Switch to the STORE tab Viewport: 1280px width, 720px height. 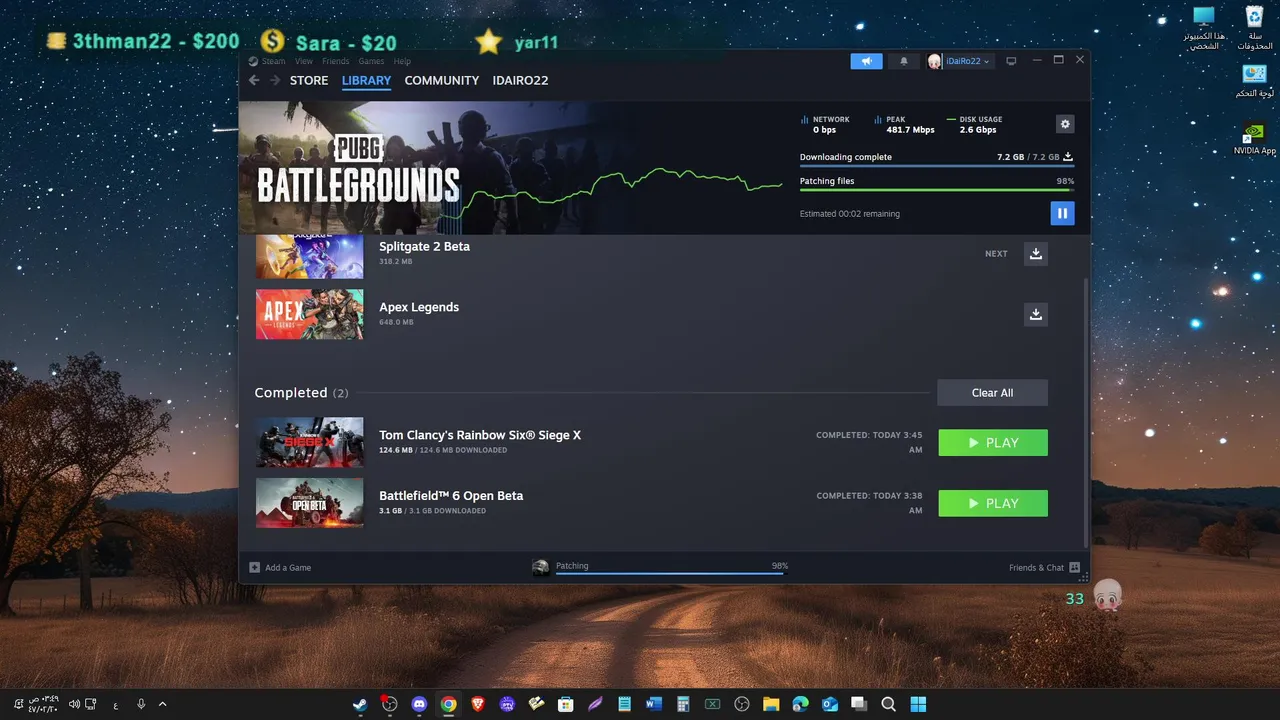click(309, 80)
